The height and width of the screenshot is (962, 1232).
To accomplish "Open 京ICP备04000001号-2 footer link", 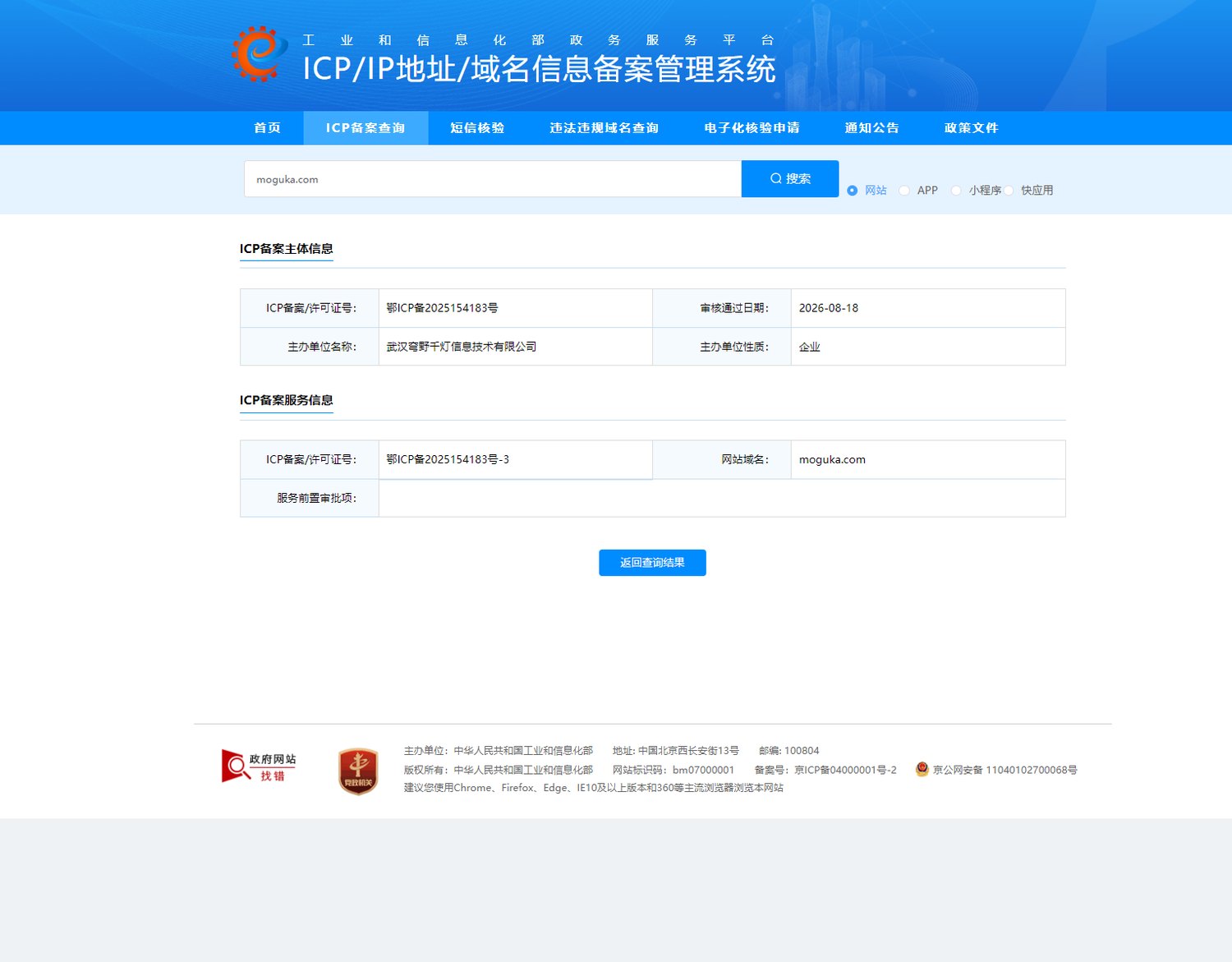I will (x=845, y=770).
